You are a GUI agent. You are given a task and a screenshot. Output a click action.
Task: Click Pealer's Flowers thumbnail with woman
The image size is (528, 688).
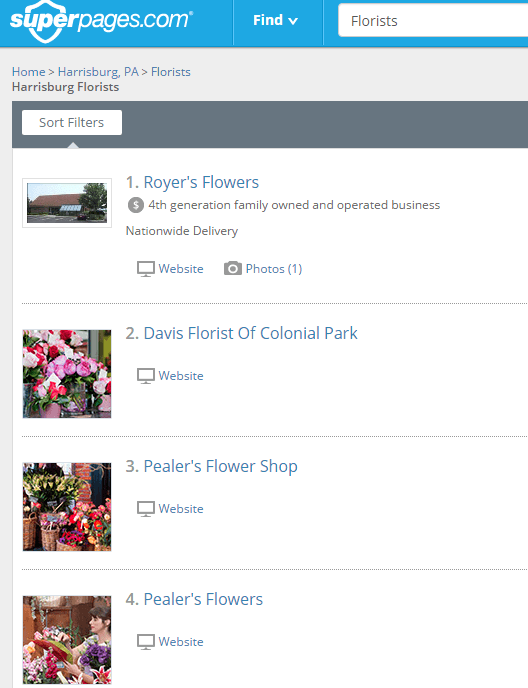[x=67, y=640]
